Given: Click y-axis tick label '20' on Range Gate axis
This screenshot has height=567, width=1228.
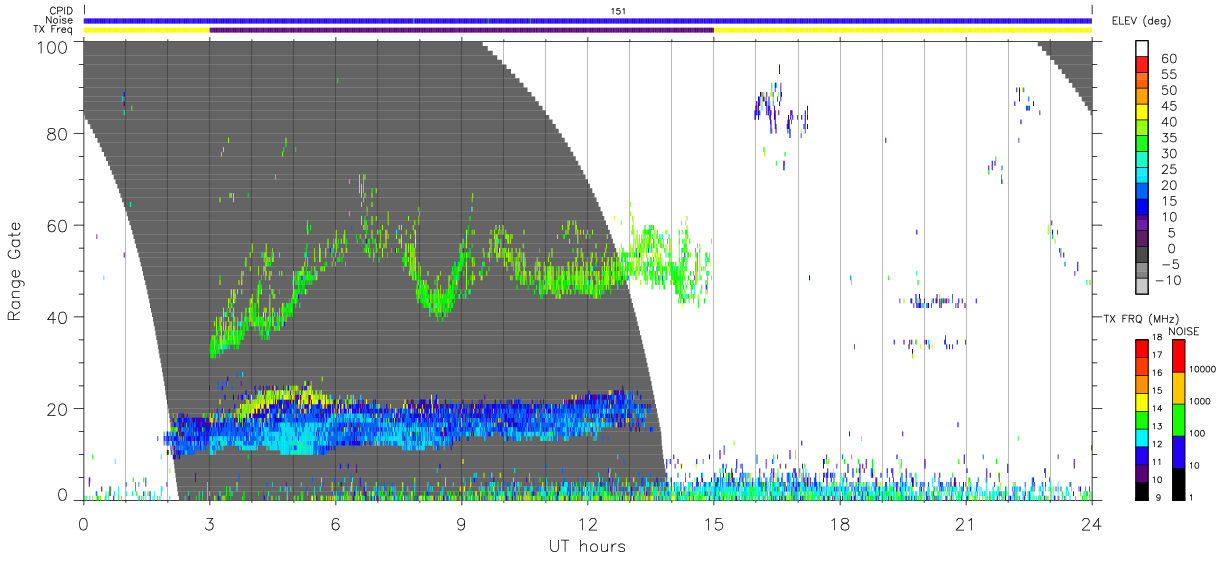Looking at the screenshot, I should pyautogui.click(x=59, y=409).
